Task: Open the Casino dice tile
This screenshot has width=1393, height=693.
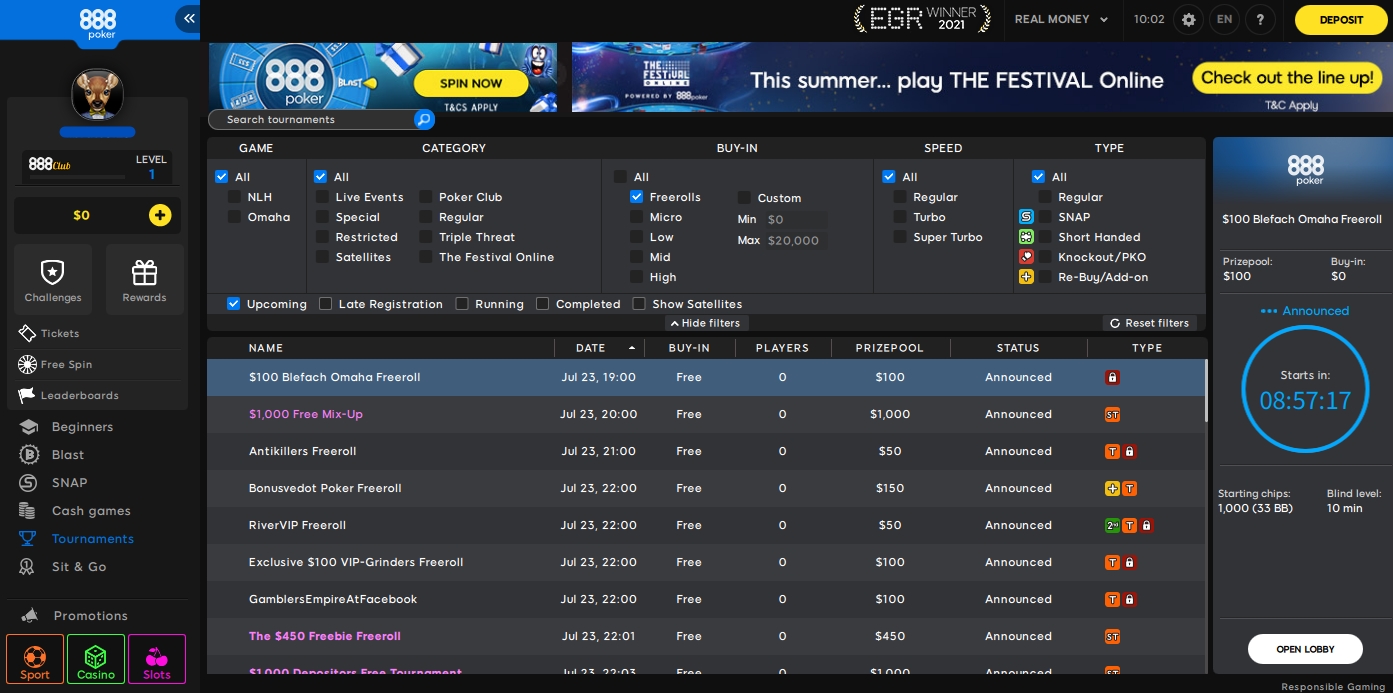Action: tap(96, 661)
